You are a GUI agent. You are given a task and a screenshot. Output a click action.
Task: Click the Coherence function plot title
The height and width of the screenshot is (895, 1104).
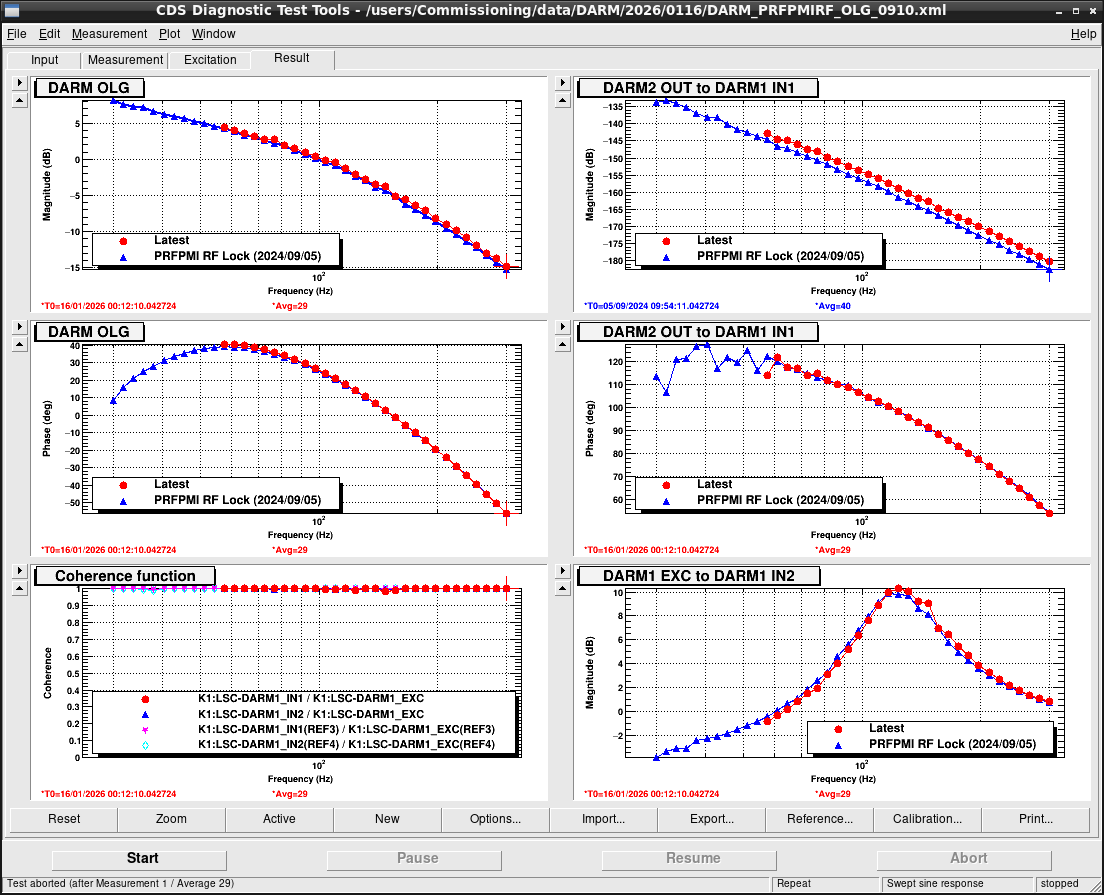click(125, 576)
